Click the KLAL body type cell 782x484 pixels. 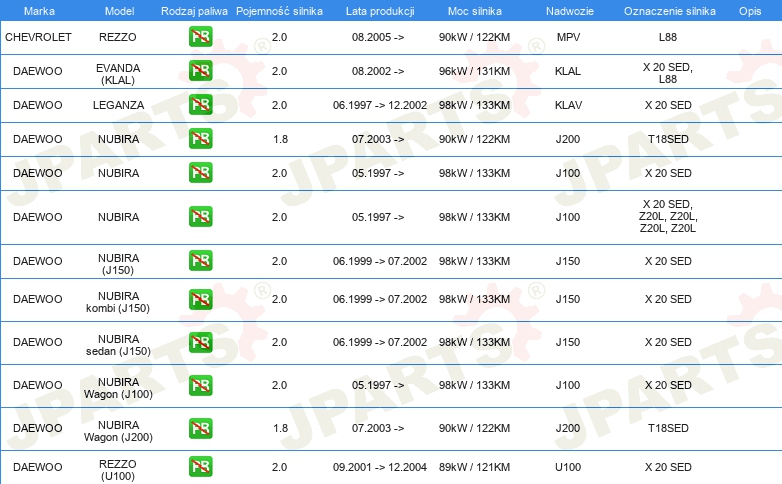(568, 71)
